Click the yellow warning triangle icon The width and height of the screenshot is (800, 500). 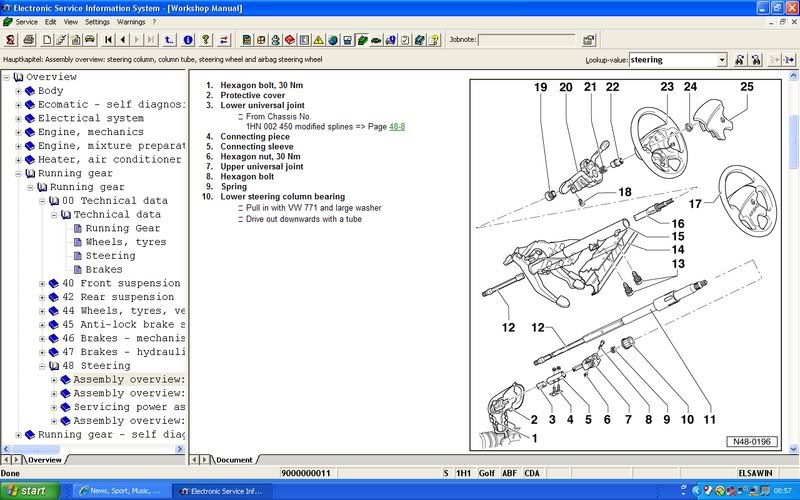(x=318, y=40)
